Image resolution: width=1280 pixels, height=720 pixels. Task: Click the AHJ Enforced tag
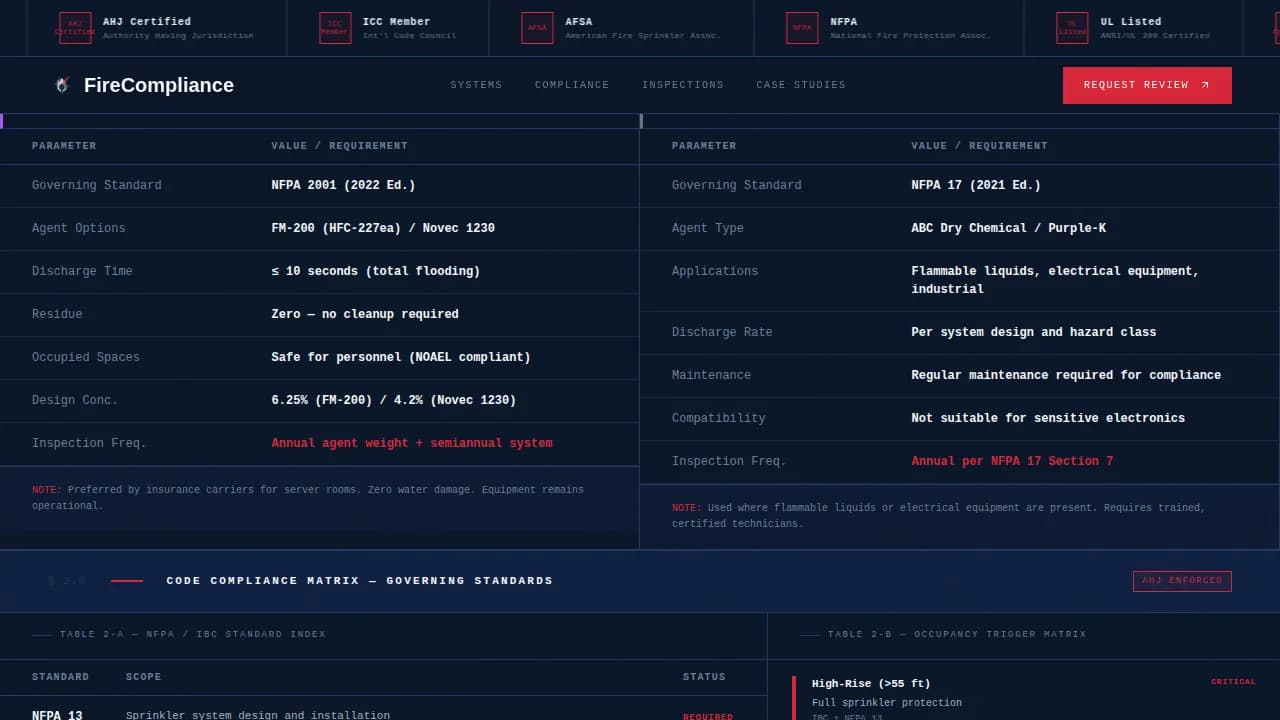1182,581
